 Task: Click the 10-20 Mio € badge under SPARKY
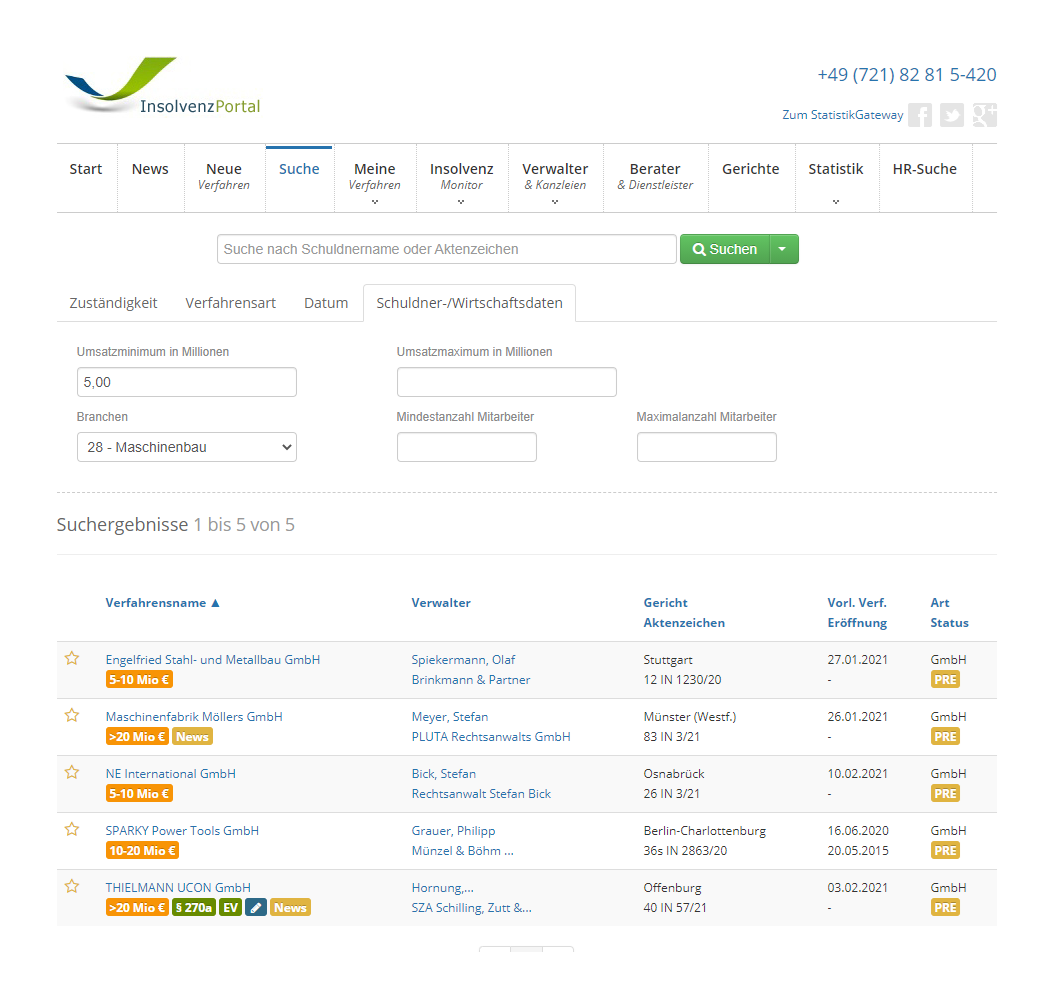[x=143, y=851]
